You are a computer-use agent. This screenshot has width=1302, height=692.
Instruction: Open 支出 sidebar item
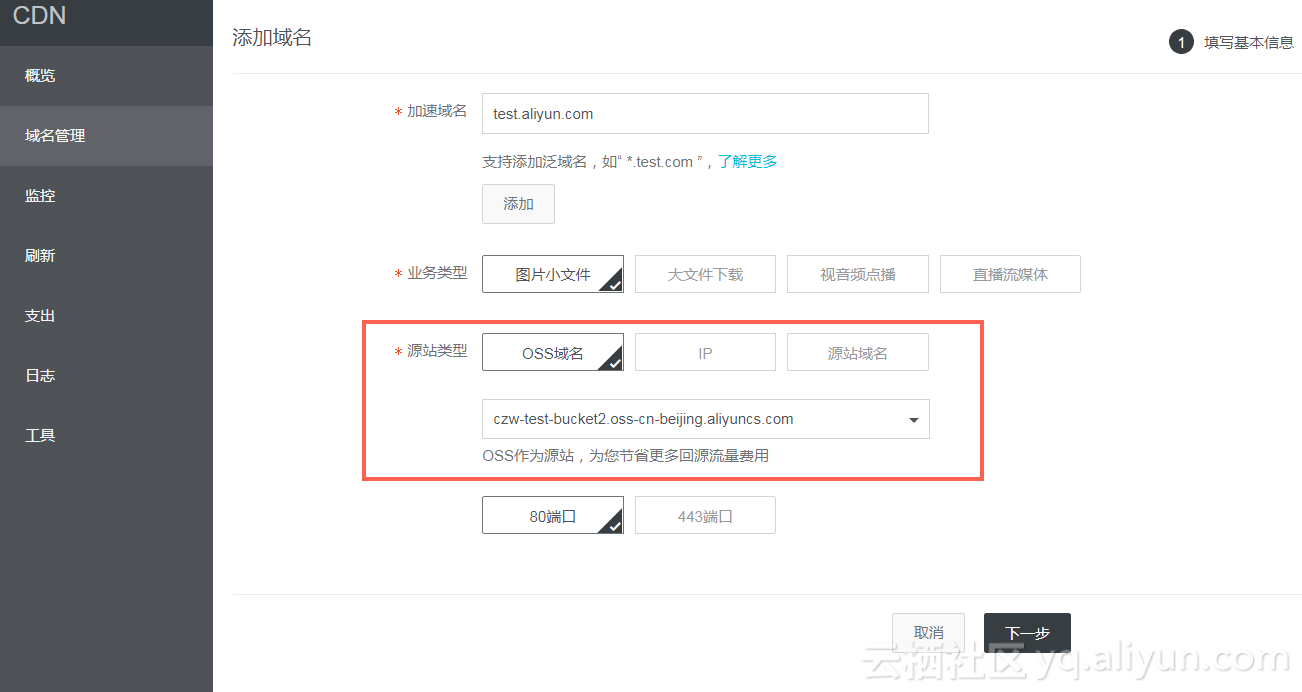(x=106, y=316)
